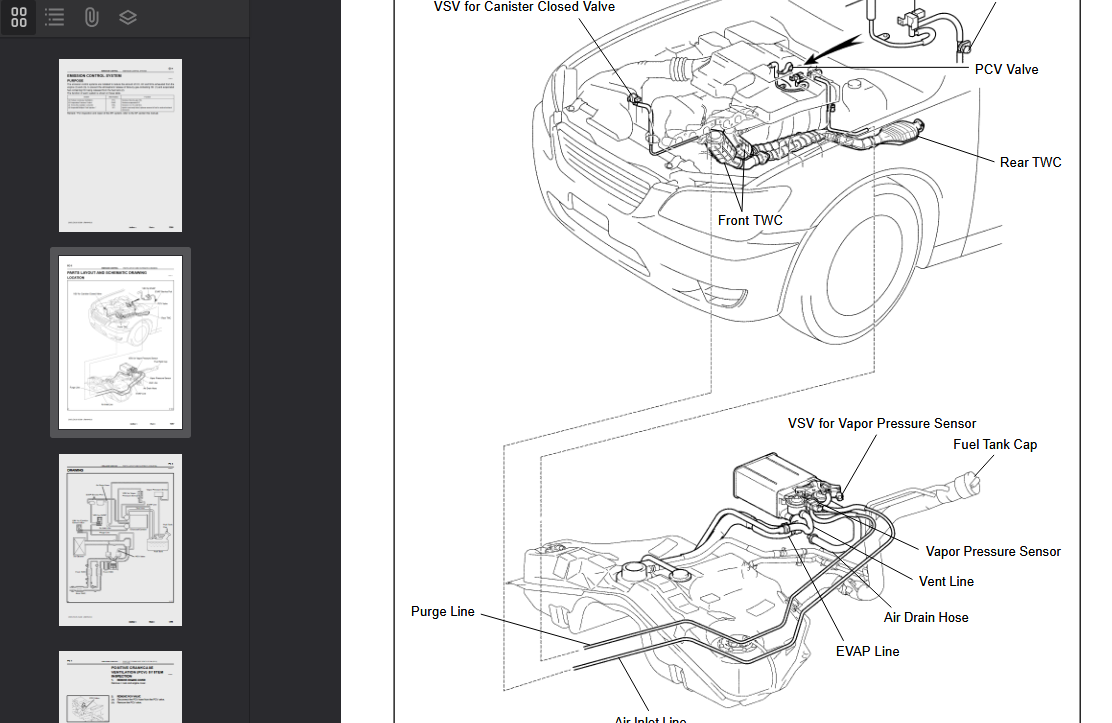Click the 'Rear TWC' label

[x=1030, y=162]
